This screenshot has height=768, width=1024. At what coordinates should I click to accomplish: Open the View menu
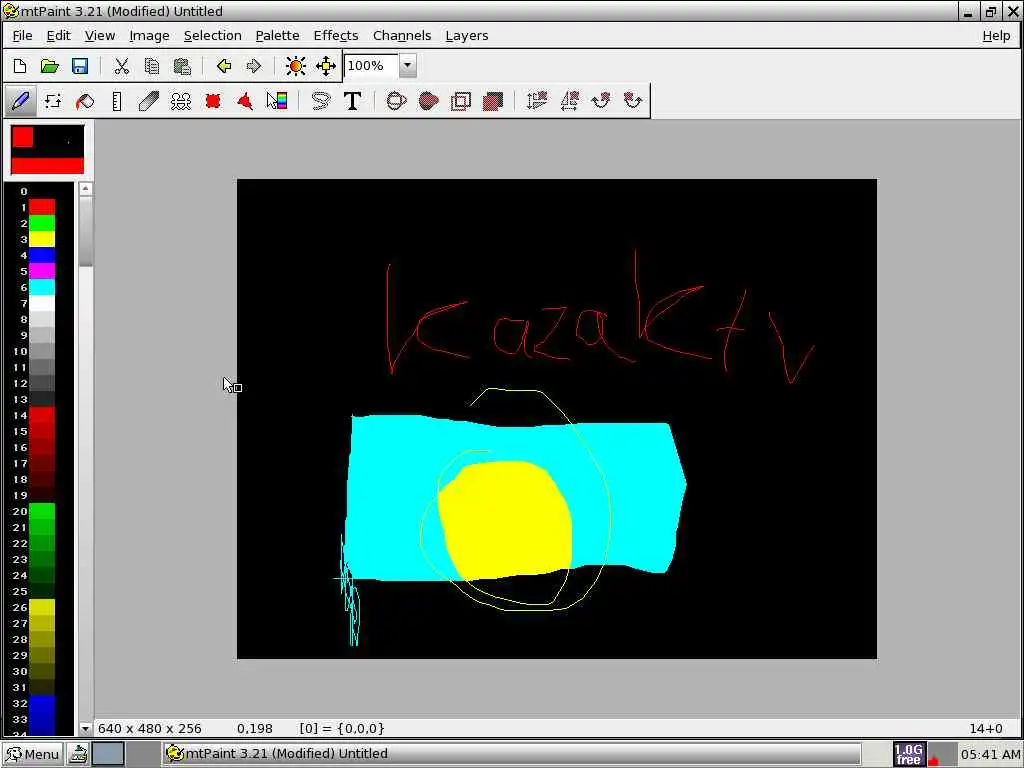[x=100, y=36]
